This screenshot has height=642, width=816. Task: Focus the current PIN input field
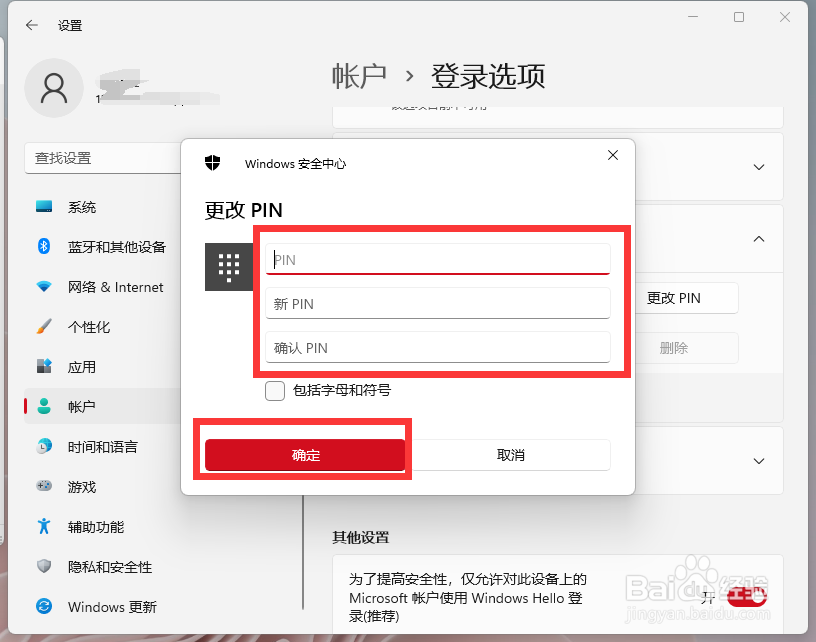pyautogui.click(x=438, y=259)
